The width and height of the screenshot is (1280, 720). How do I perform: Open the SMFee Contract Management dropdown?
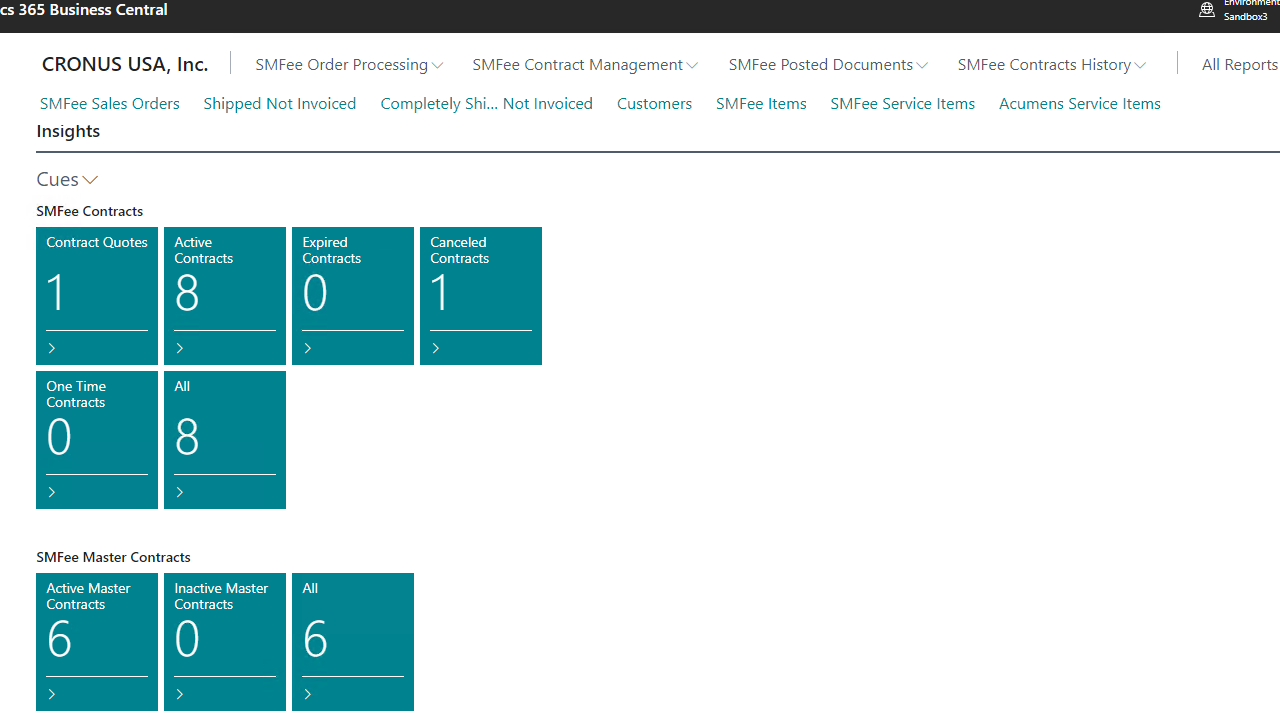584,65
